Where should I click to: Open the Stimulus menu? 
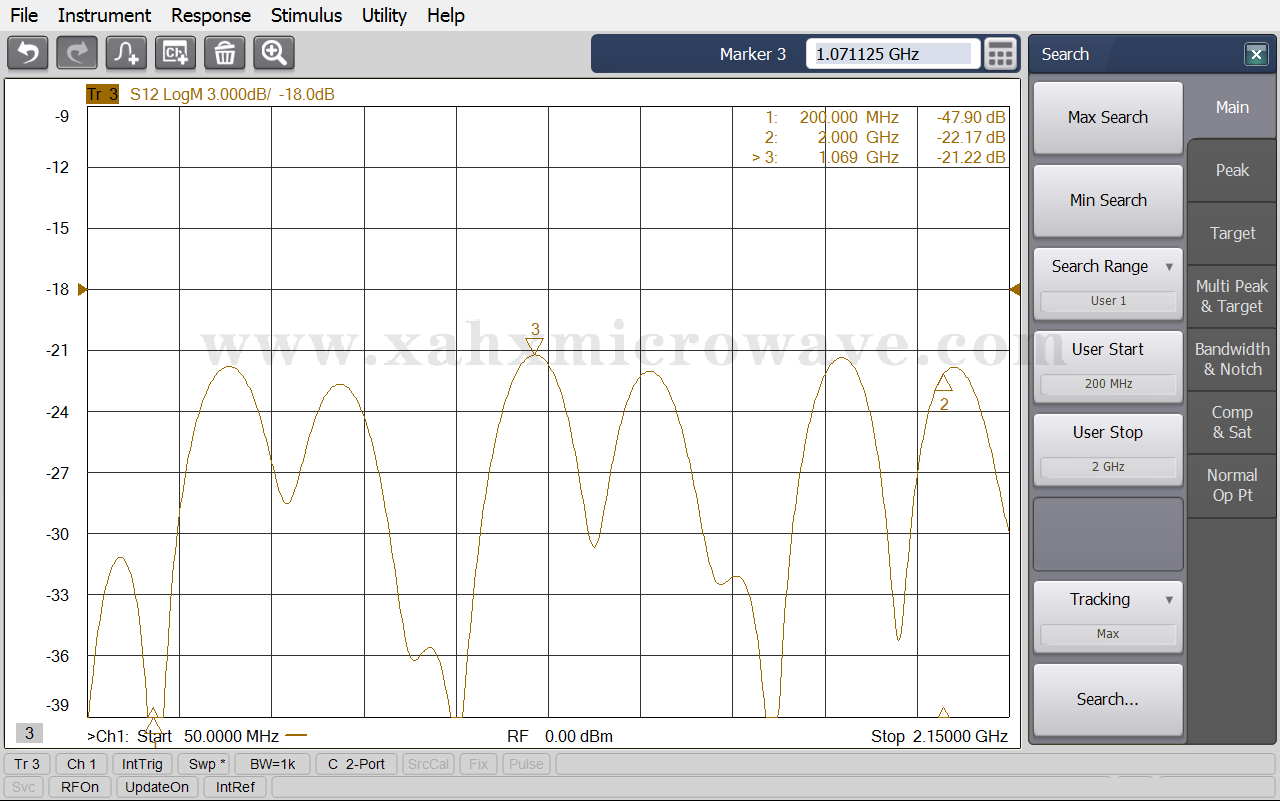point(306,15)
